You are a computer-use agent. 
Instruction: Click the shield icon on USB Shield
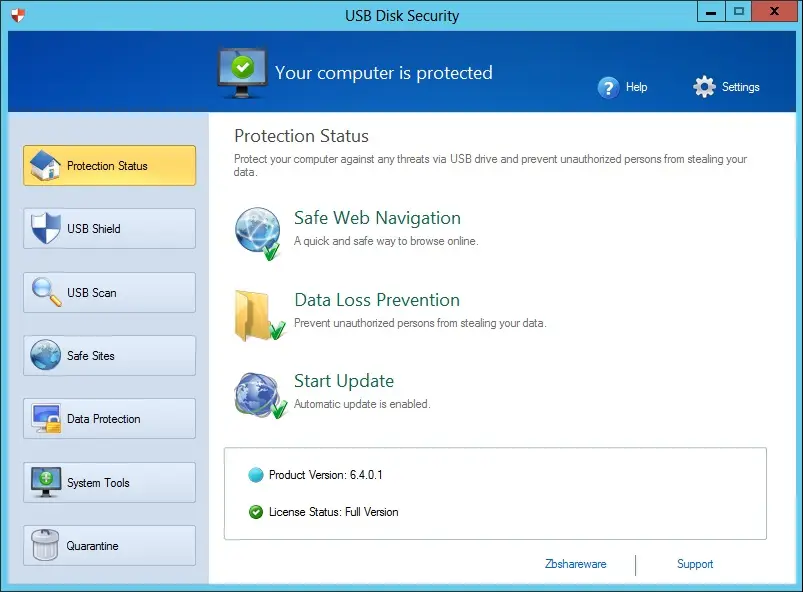pos(45,228)
